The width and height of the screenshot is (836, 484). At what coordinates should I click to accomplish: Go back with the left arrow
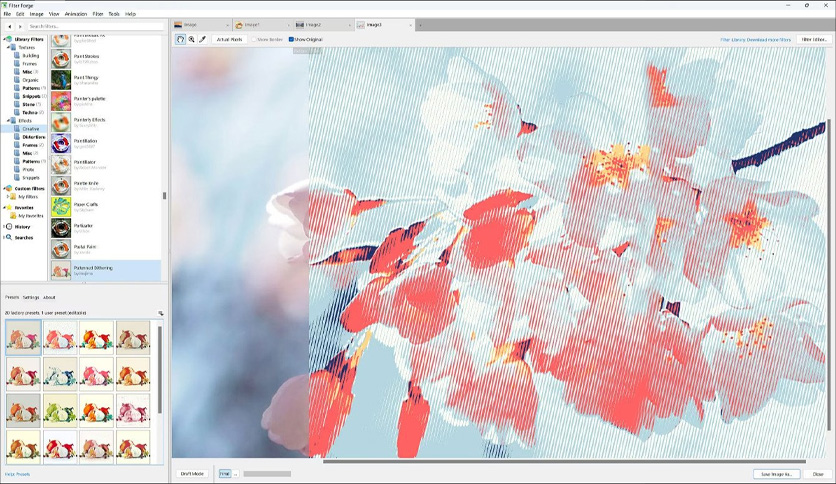tap(10, 26)
